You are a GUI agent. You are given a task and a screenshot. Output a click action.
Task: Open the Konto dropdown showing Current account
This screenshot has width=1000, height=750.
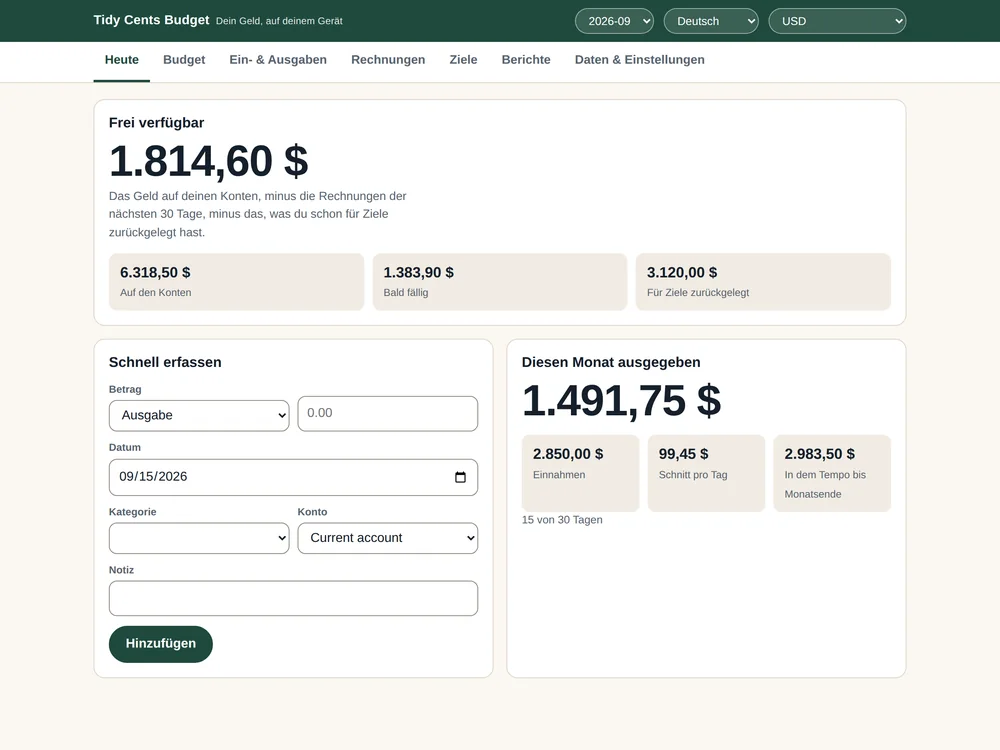click(387, 538)
